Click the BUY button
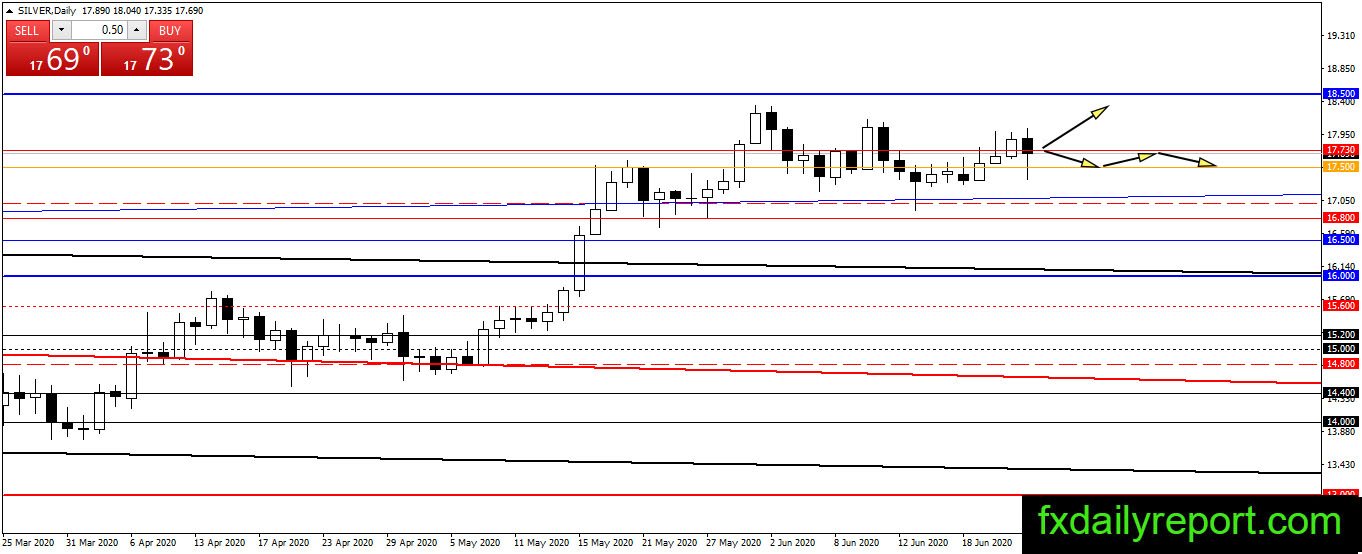Image resolution: width=1362 pixels, height=554 pixels. [170, 31]
